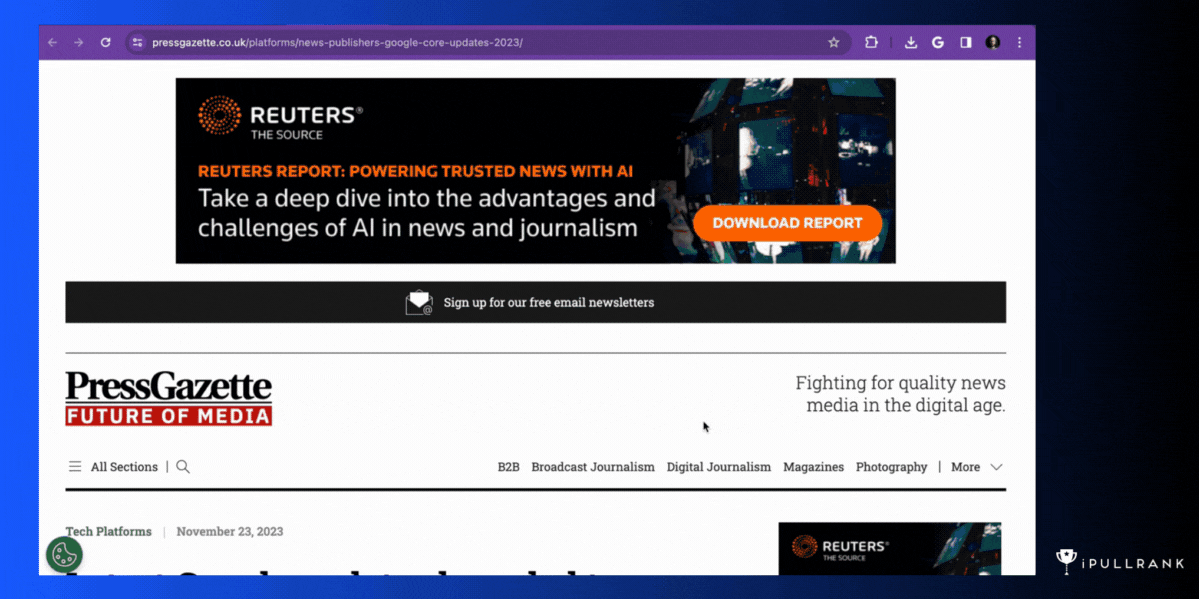Open the Digital Journalism section
Viewport: 1200px width, 600px height.
pos(719,467)
